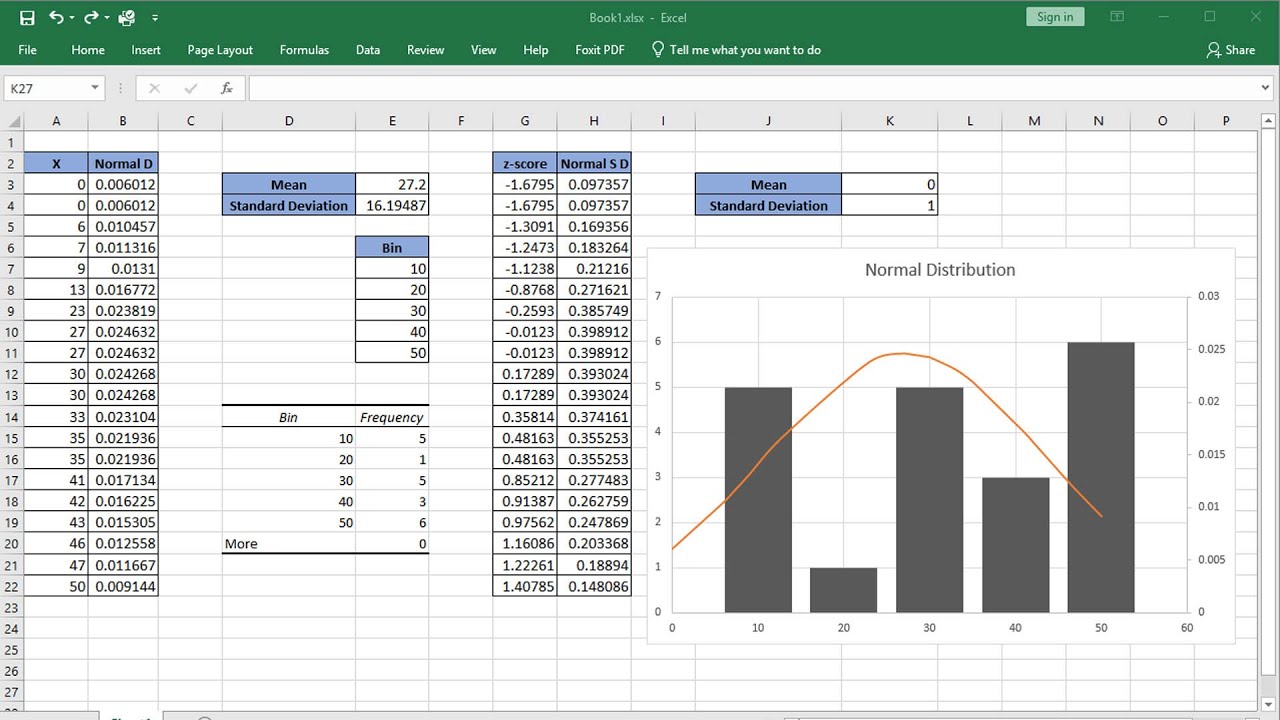Open Ribbon Display Options icon
The image size is (1280, 720).
tap(1118, 17)
